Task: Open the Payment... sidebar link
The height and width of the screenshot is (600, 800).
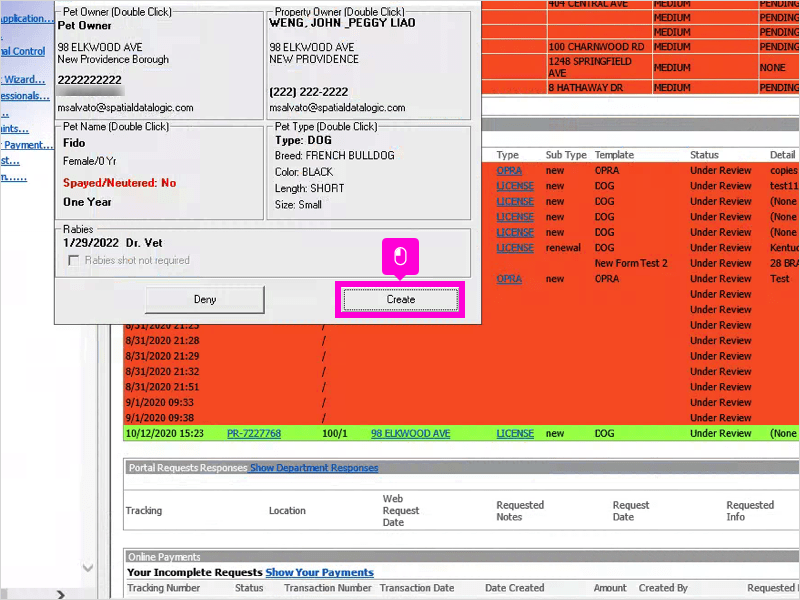Action: (27, 145)
